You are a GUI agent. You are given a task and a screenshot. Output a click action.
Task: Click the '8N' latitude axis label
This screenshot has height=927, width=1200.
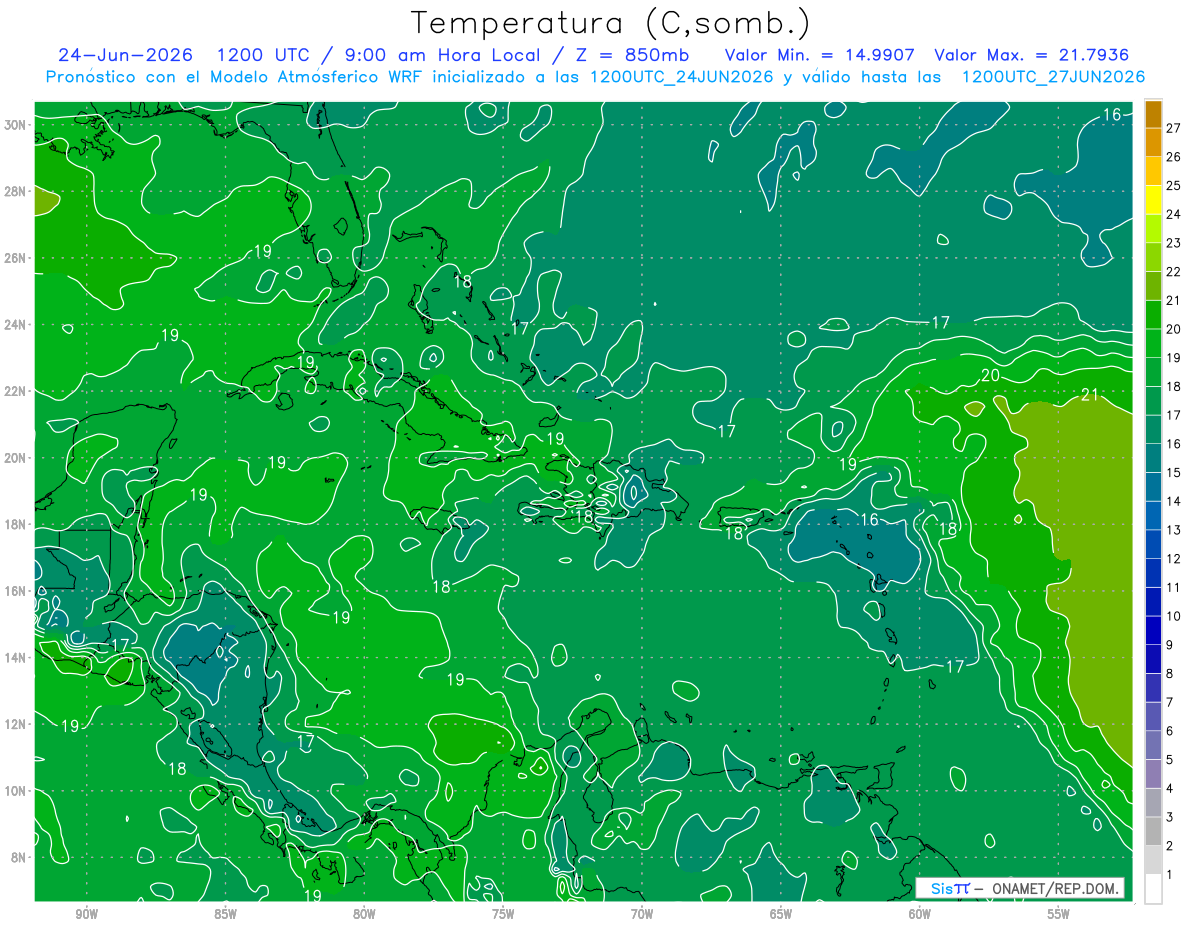pos(20,857)
